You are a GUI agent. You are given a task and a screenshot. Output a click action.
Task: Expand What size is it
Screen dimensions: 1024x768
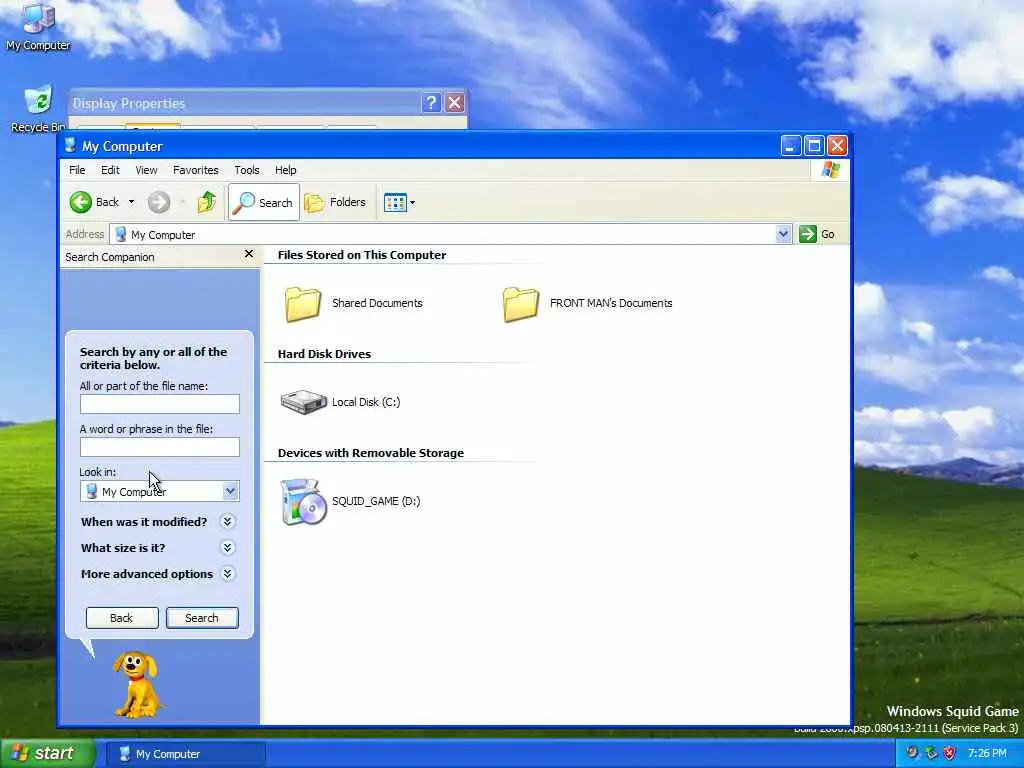(227, 547)
